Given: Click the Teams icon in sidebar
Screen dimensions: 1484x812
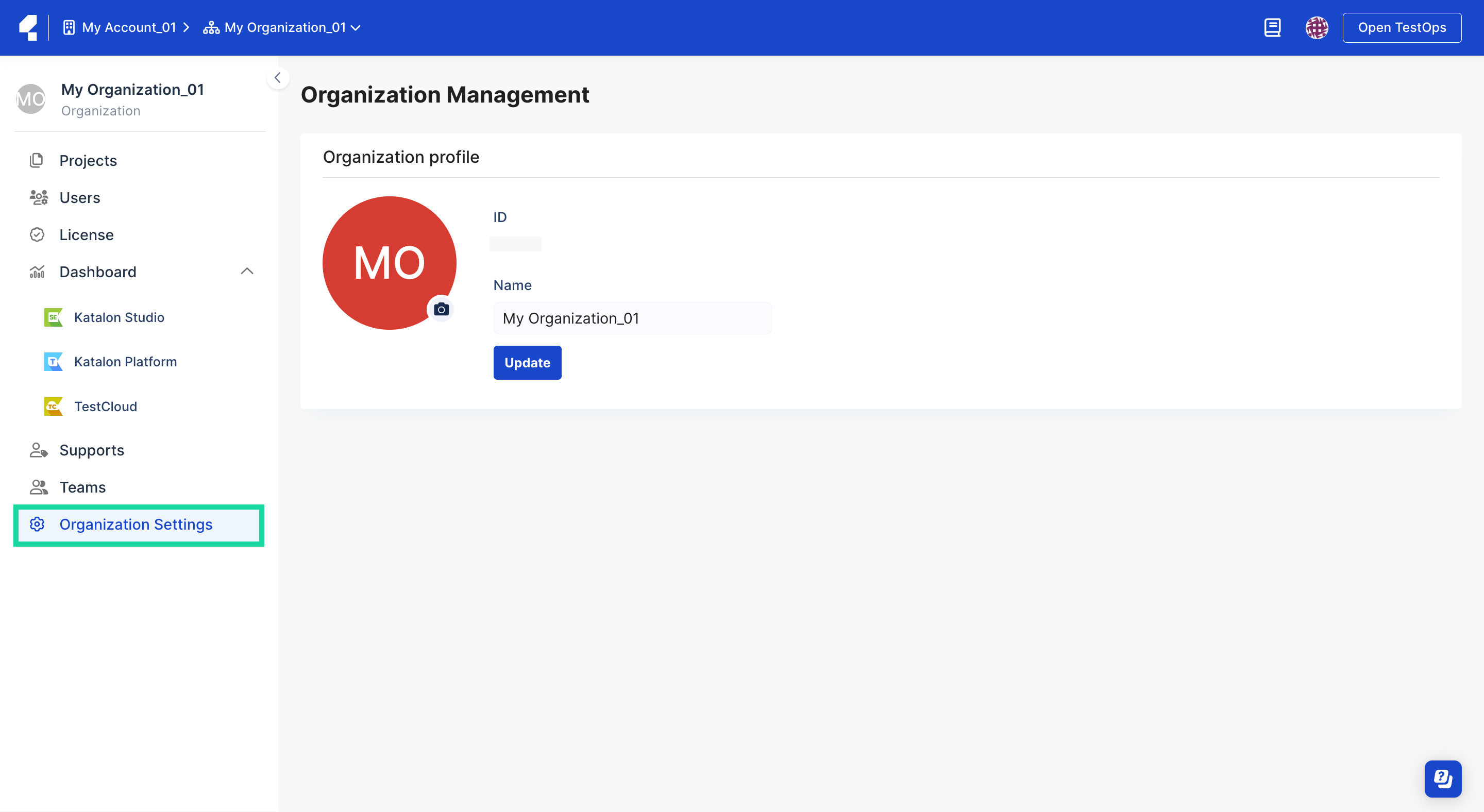Looking at the screenshot, I should (39, 487).
